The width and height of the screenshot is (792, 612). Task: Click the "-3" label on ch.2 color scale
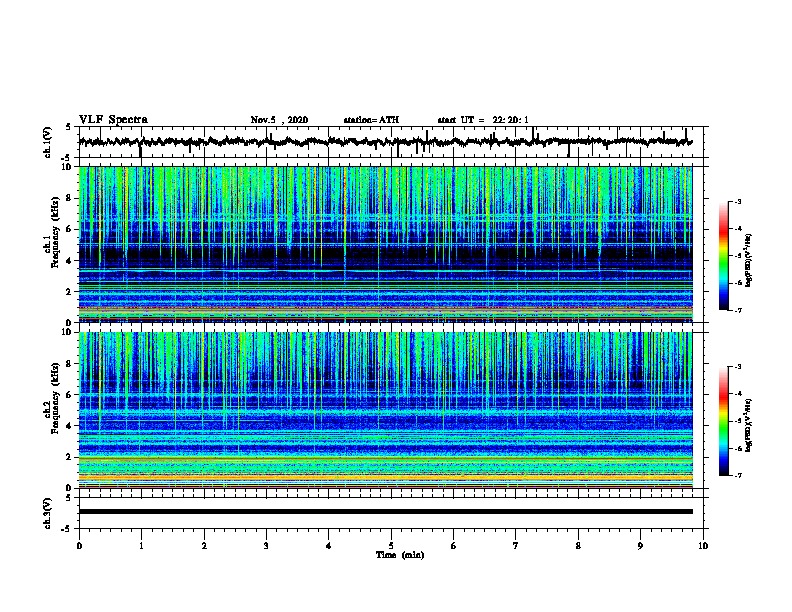click(737, 367)
